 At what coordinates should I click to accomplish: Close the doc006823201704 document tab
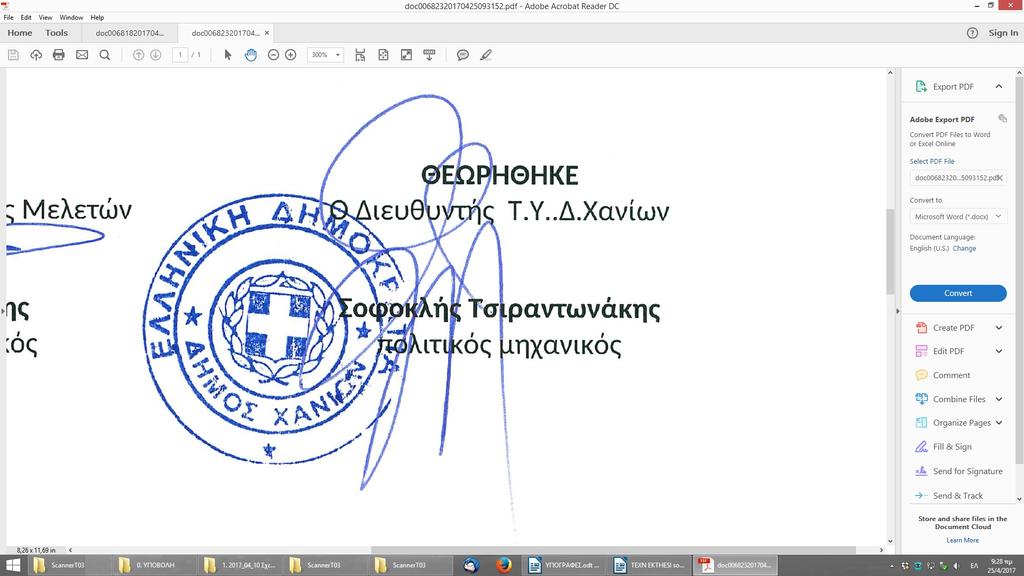[x=266, y=33]
